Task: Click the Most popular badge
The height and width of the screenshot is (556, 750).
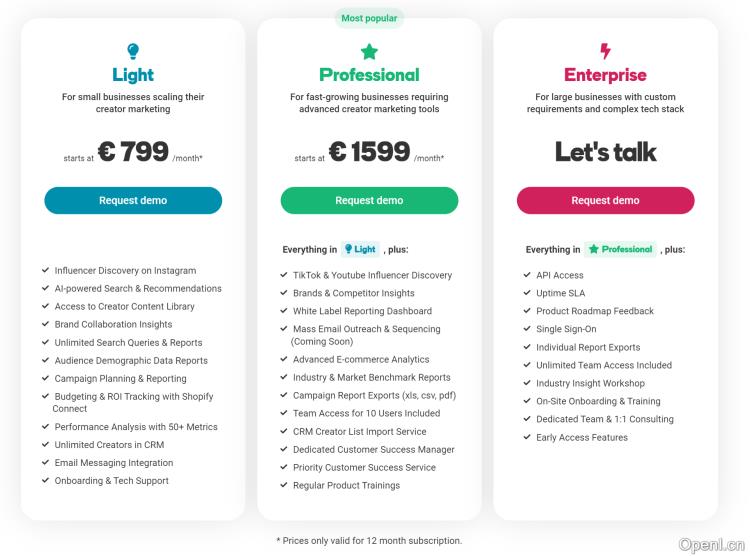Action: 369,18
